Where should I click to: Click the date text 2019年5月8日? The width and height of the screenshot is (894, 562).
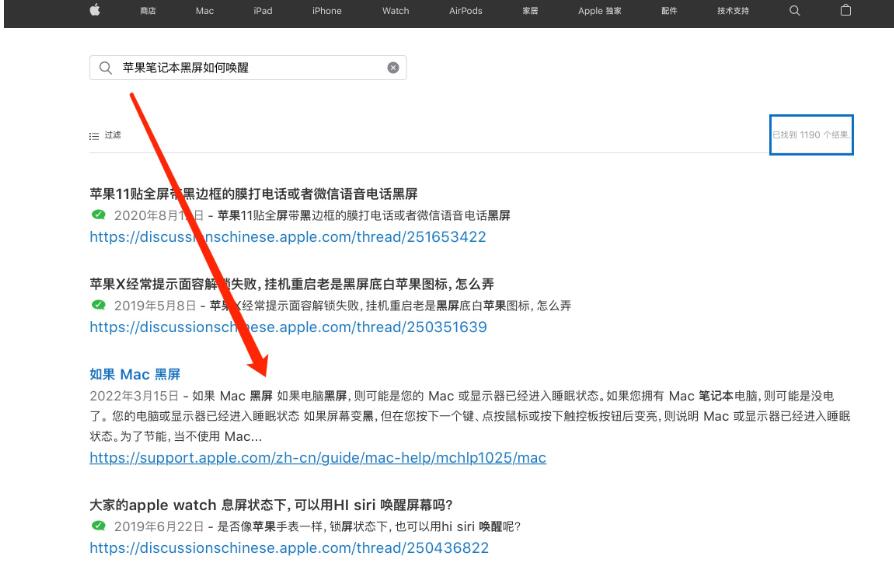coord(155,306)
